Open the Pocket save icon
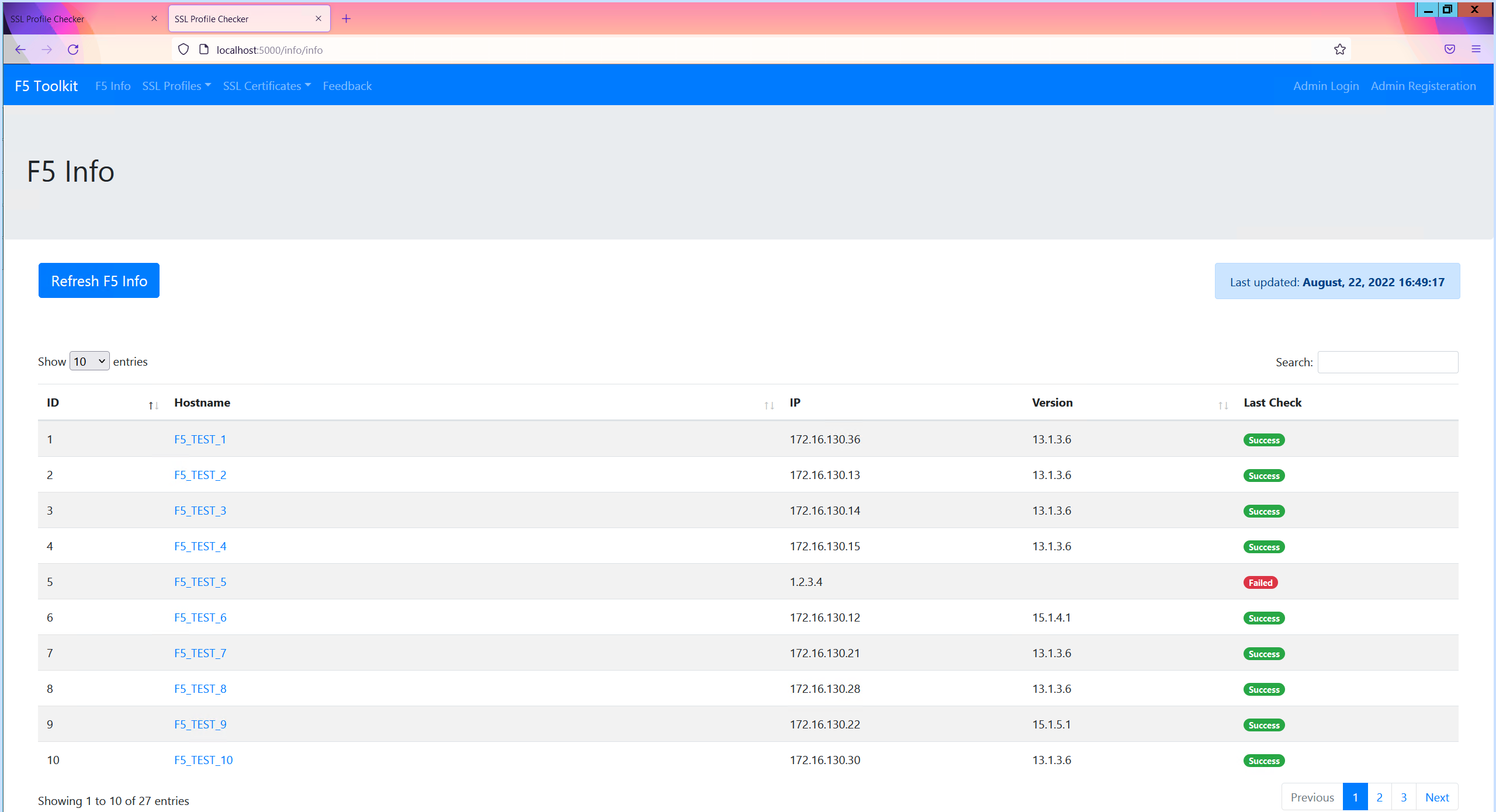The image size is (1496, 812). pyautogui.click(x=1449, y=50)
